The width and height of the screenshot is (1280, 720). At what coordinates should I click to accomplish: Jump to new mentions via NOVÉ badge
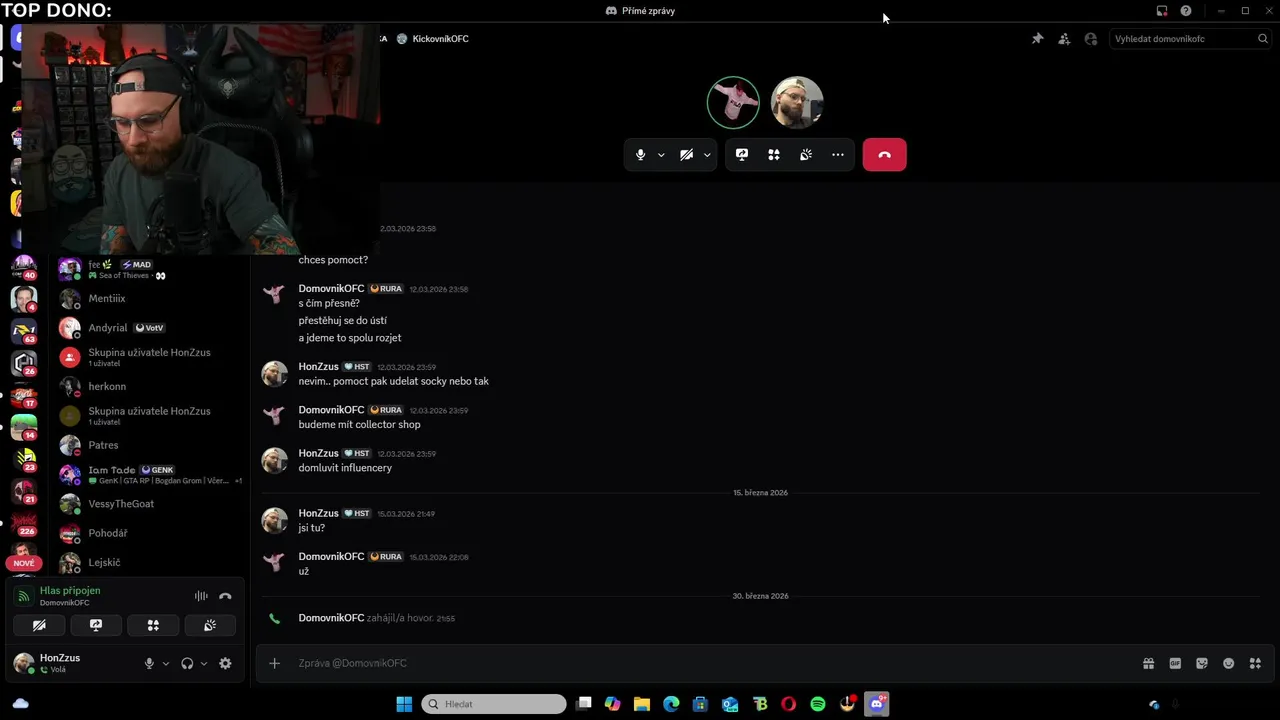24,563
